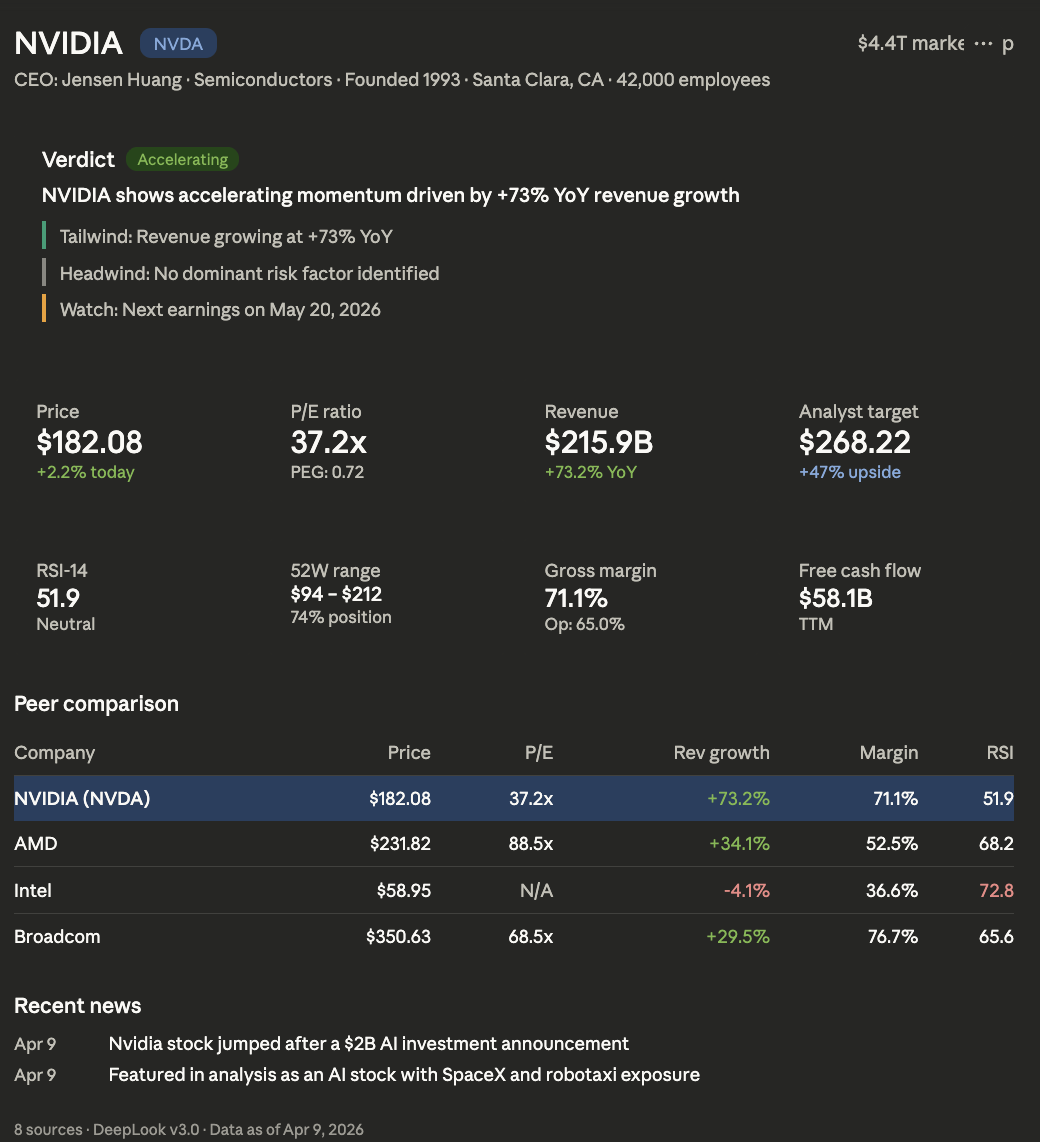Image resolution: width=1040 pixels, height=1142 pixels.
Task: Expand the Recent news section
Action: [77, 1005]
